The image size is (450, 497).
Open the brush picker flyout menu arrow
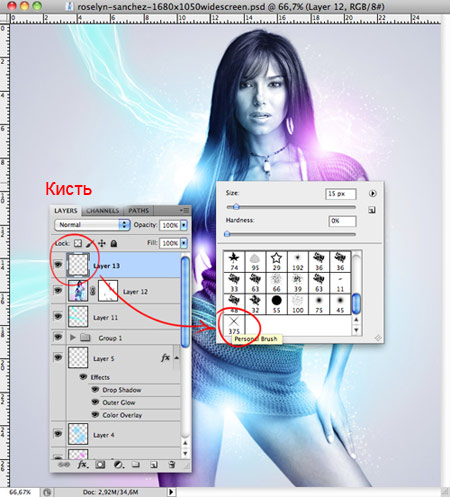click(x=372, y=193)
